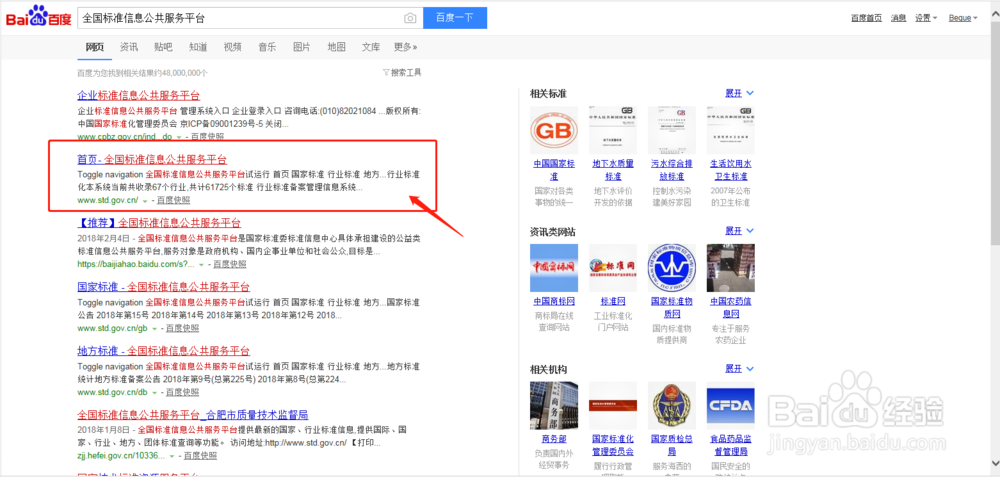Click the 污水综合排放标准 document thumbnail

pos(672,130)
